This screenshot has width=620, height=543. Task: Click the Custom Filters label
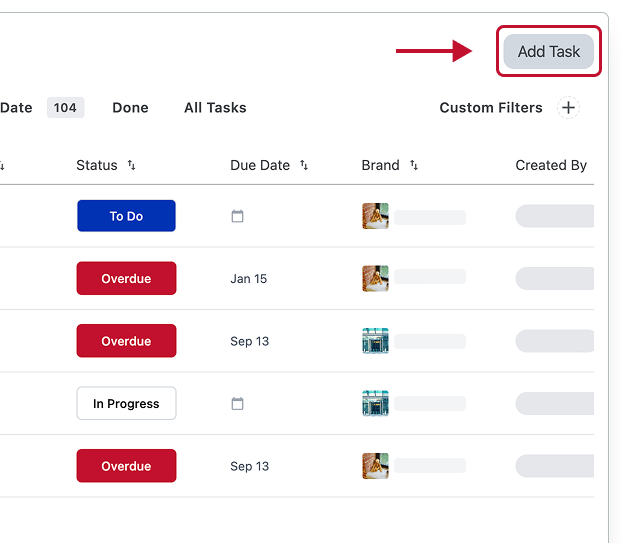click(x=490, y=108)
